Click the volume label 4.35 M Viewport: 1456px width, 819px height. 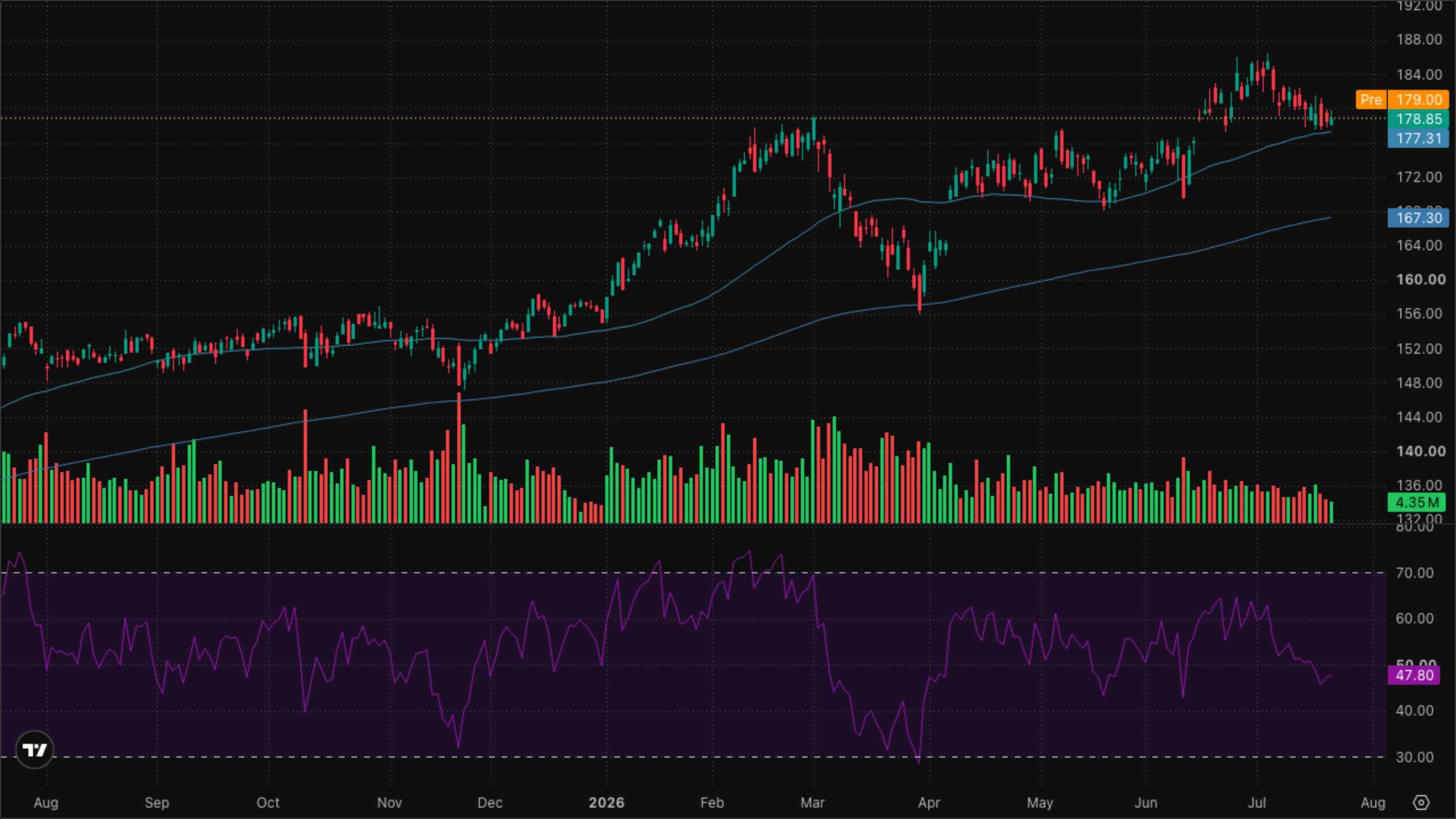click(x=1416, y=502)
